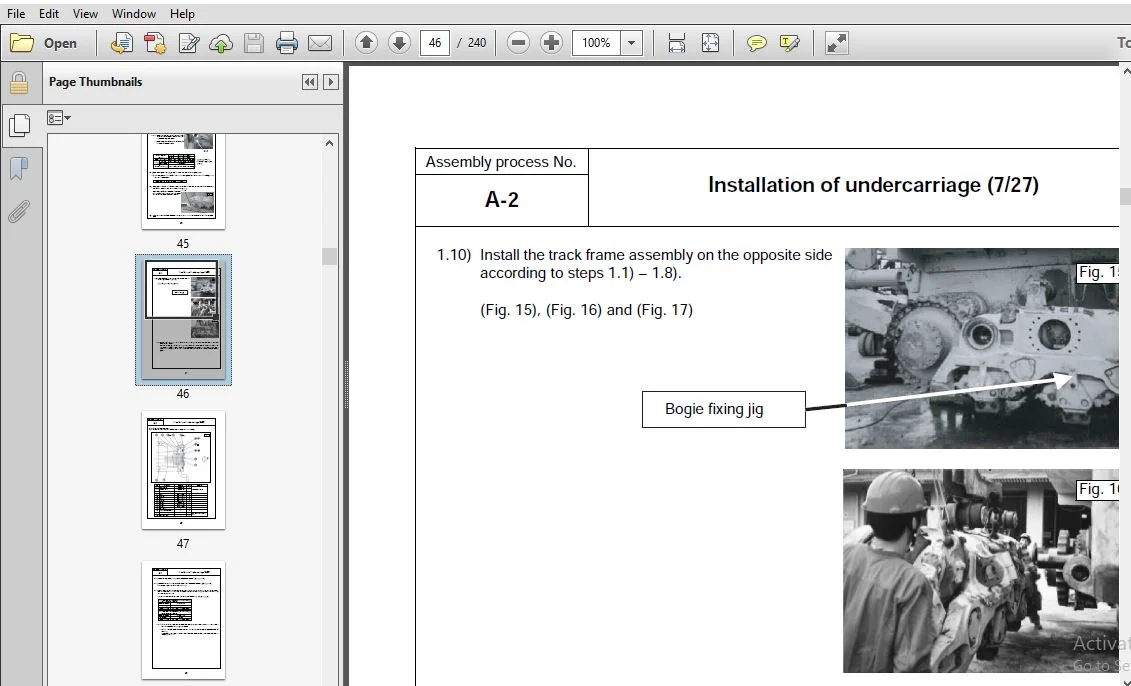Open the Help menu
This screenshot has width=1131, height=686.
(x=182, y=14)
